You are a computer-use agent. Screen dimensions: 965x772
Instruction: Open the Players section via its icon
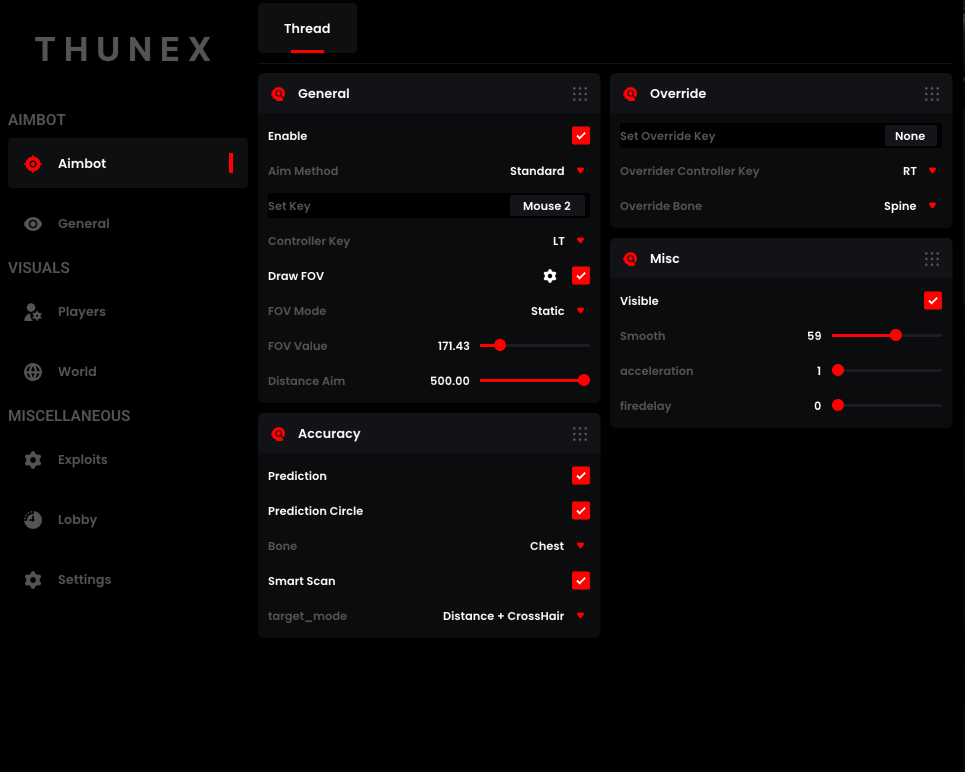click(x=33, y=311)
